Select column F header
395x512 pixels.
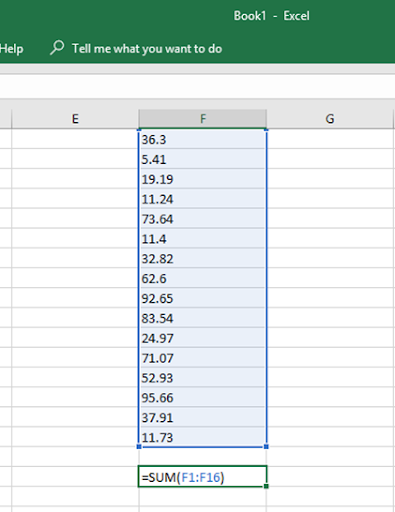point(203,119)
